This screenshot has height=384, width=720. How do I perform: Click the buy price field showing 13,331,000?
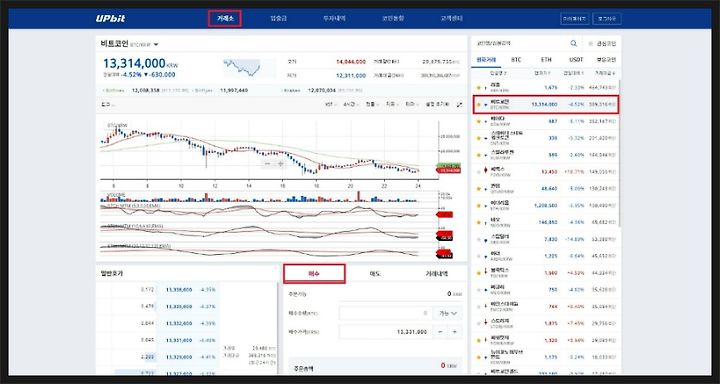coord(385,332)
